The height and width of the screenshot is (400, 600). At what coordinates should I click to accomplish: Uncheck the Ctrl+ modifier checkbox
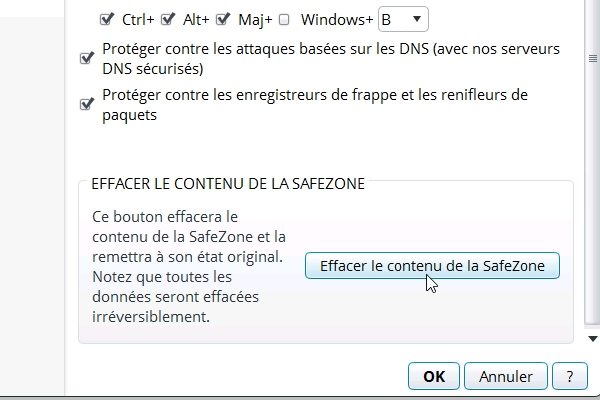click(x=106, y=19)
